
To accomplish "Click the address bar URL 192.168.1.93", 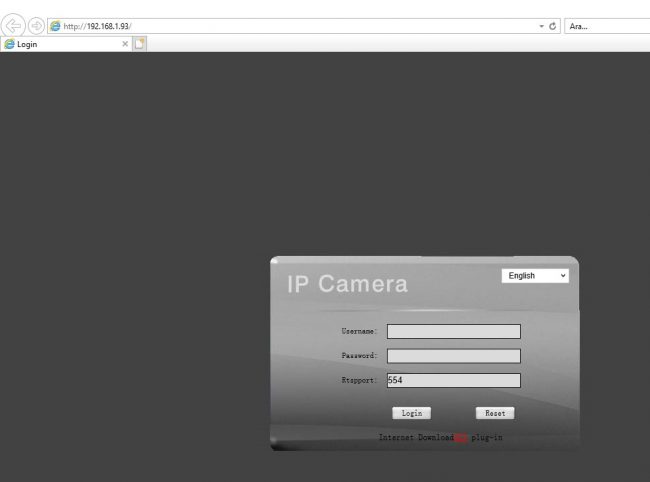I will click(x=98, y=26).
